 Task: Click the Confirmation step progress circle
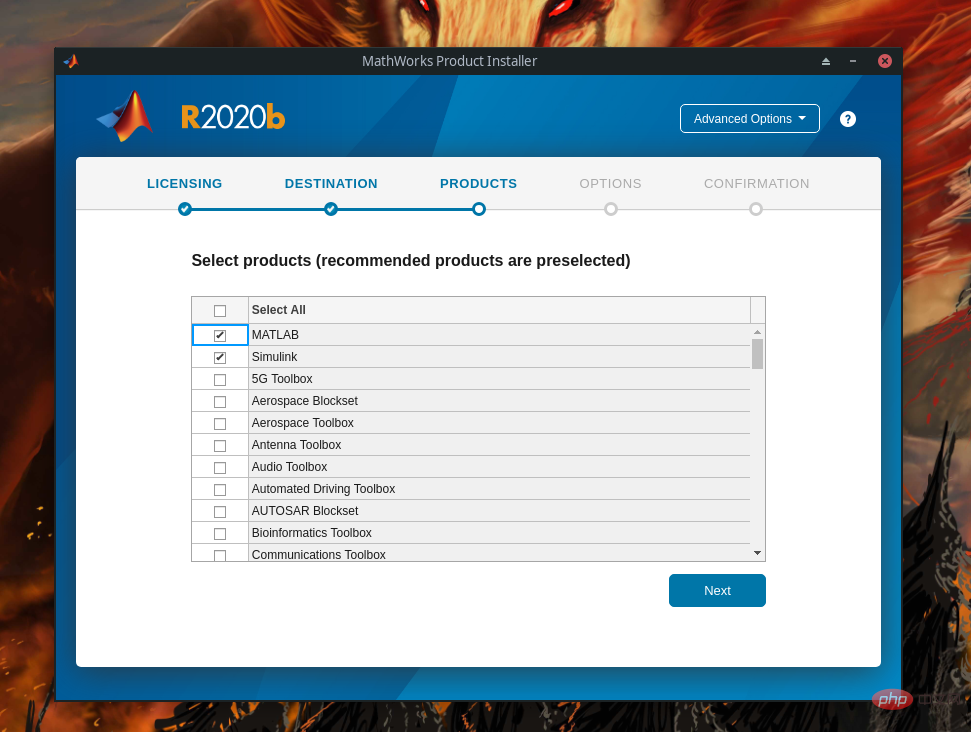click(755, 209)
